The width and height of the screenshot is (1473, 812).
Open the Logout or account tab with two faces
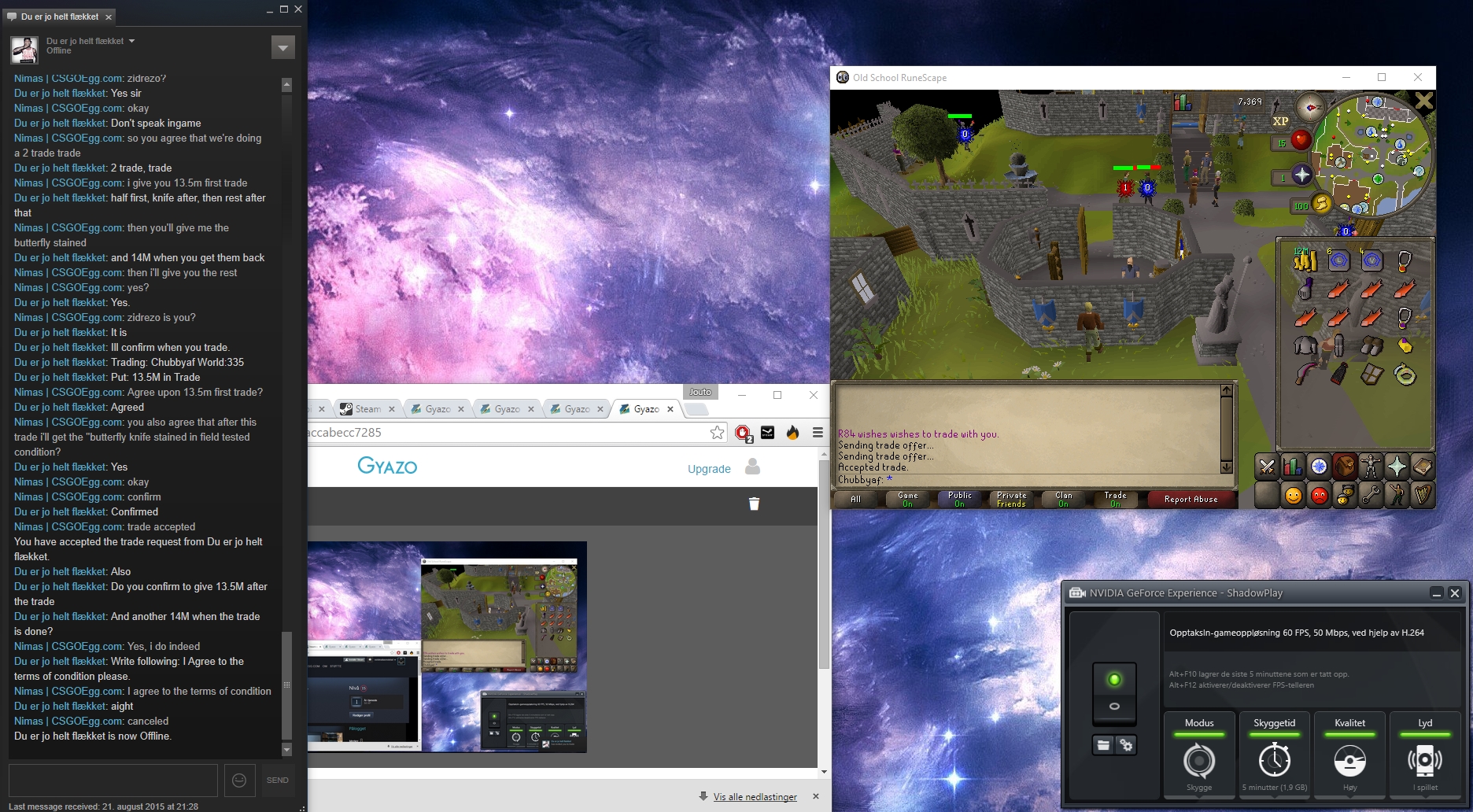pyautogui.click(x=1345, y=495)
